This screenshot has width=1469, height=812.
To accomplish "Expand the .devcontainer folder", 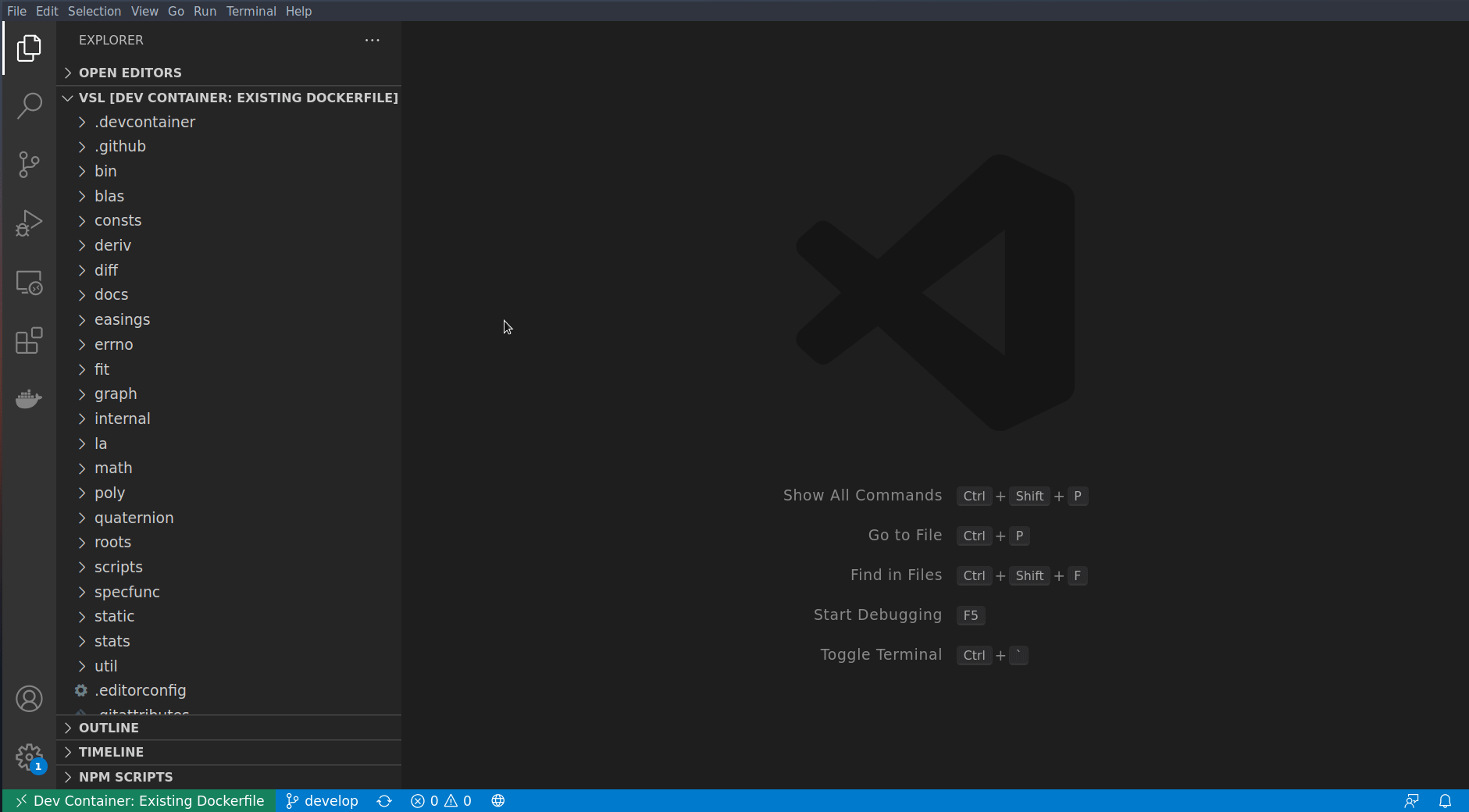I will tap(229, 122).
